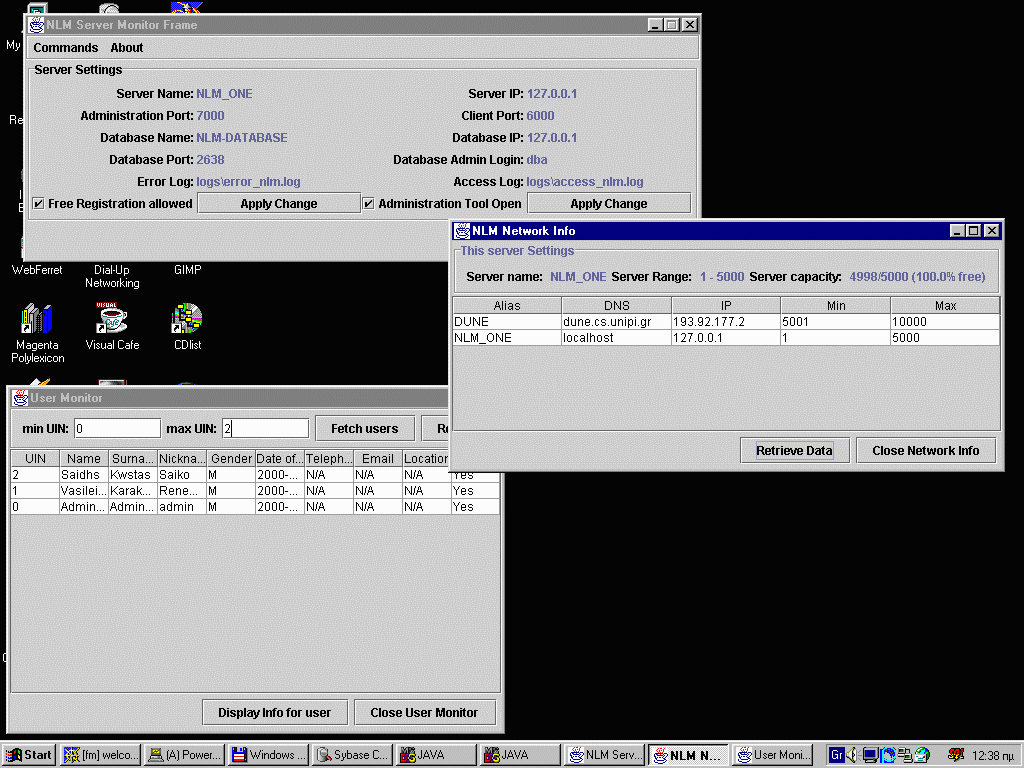The image size is (1024, 768).
Task: Switch to [fm] welco... taskbar item
Action: (x=101, y=755)
